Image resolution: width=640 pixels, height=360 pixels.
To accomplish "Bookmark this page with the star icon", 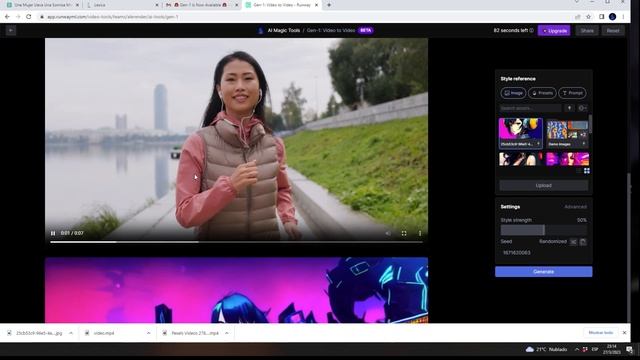I will (588, 17).
